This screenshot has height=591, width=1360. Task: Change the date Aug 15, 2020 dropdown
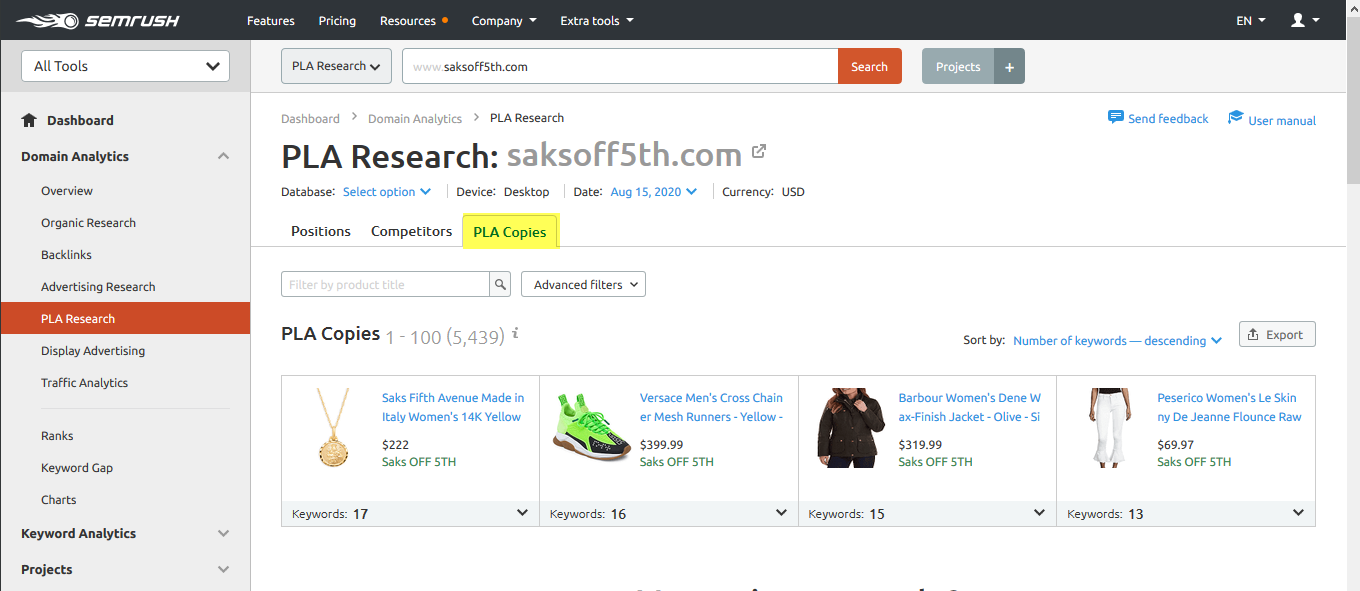pos(654,191)
